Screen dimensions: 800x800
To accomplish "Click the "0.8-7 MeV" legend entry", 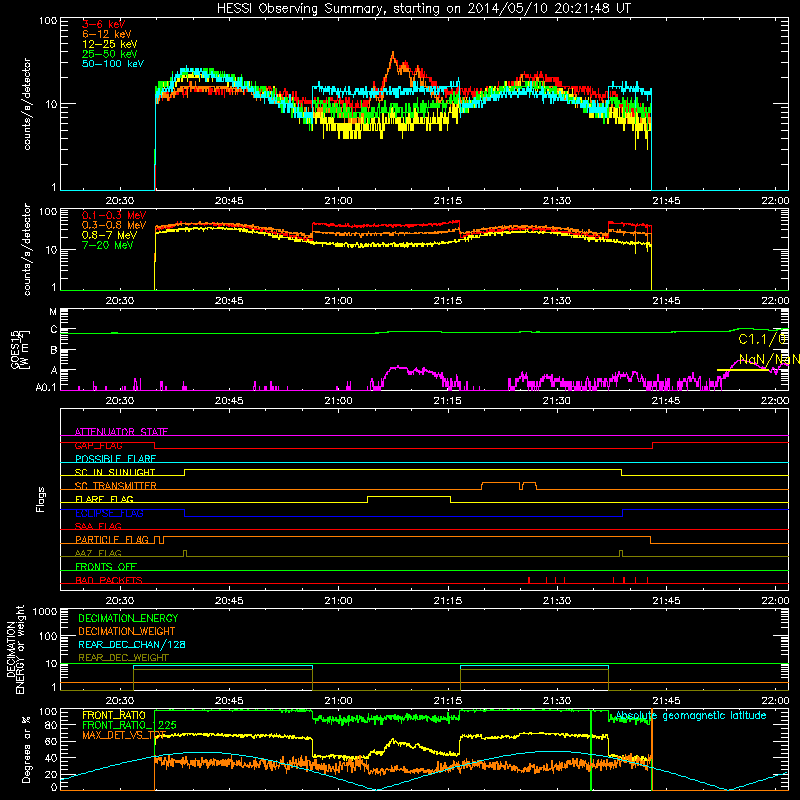I will click(x=109, y=236).
